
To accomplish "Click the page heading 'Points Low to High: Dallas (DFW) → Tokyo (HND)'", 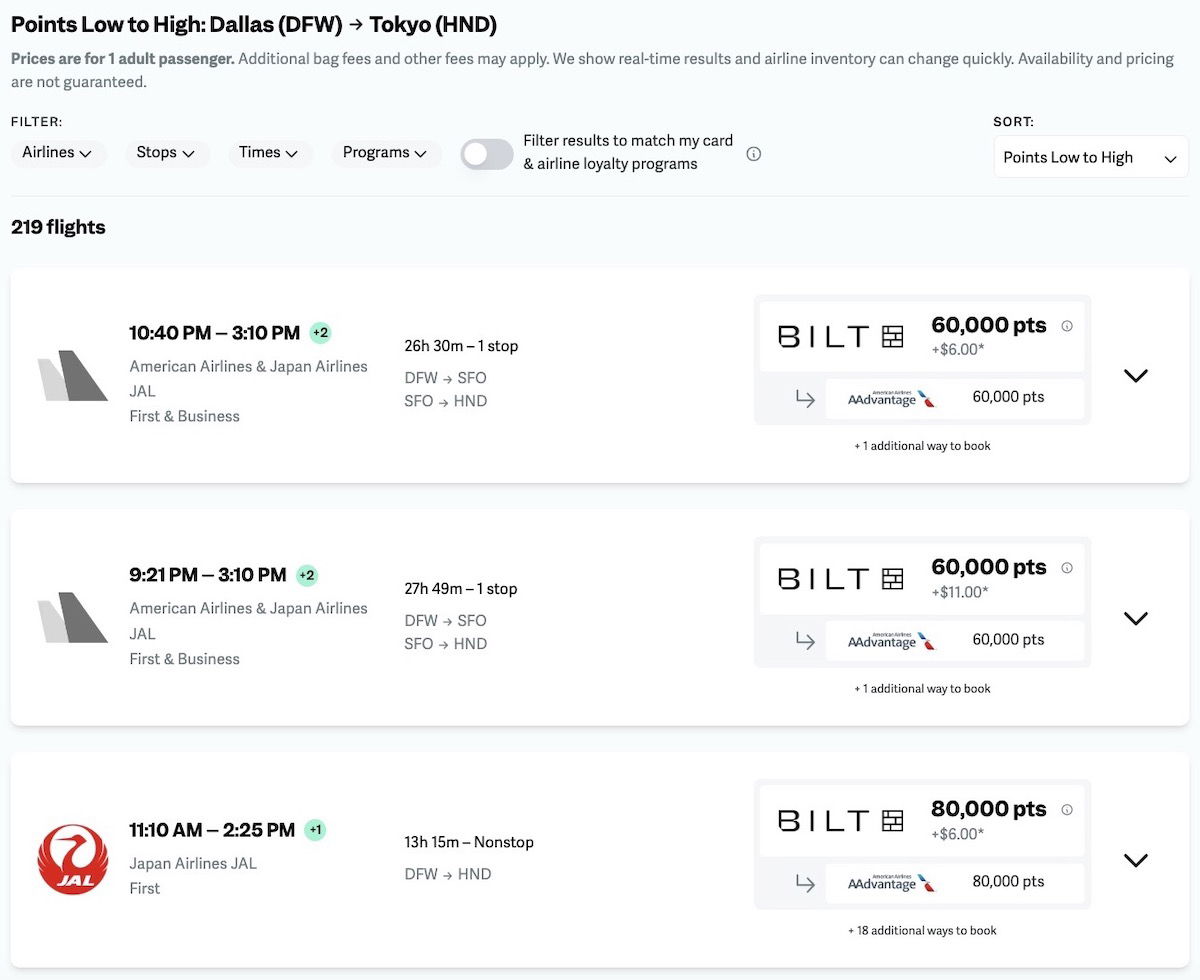I will point(254,24).
